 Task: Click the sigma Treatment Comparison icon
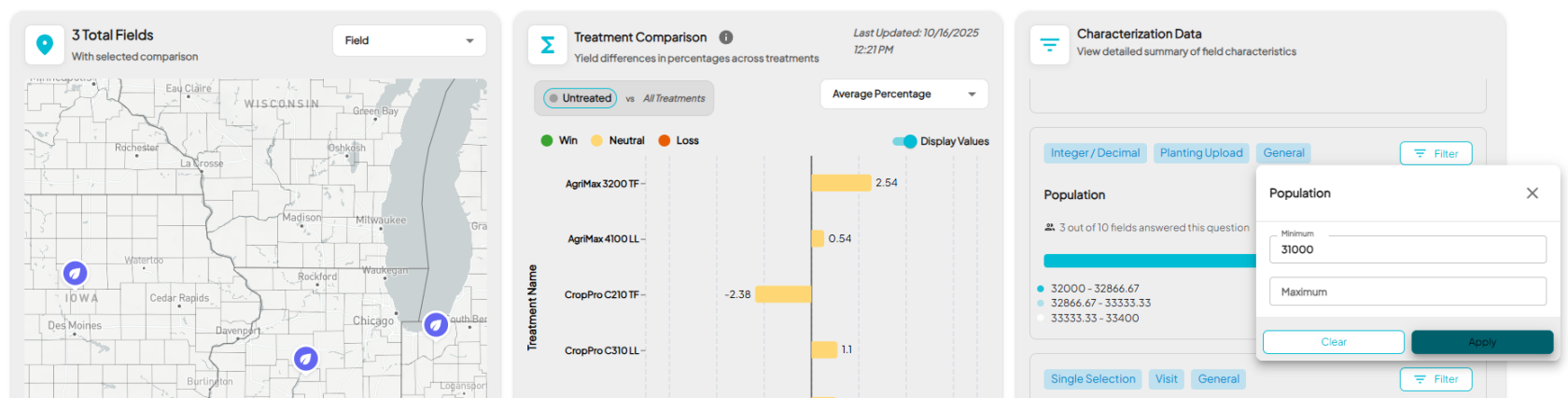click(x=548, y=45)
